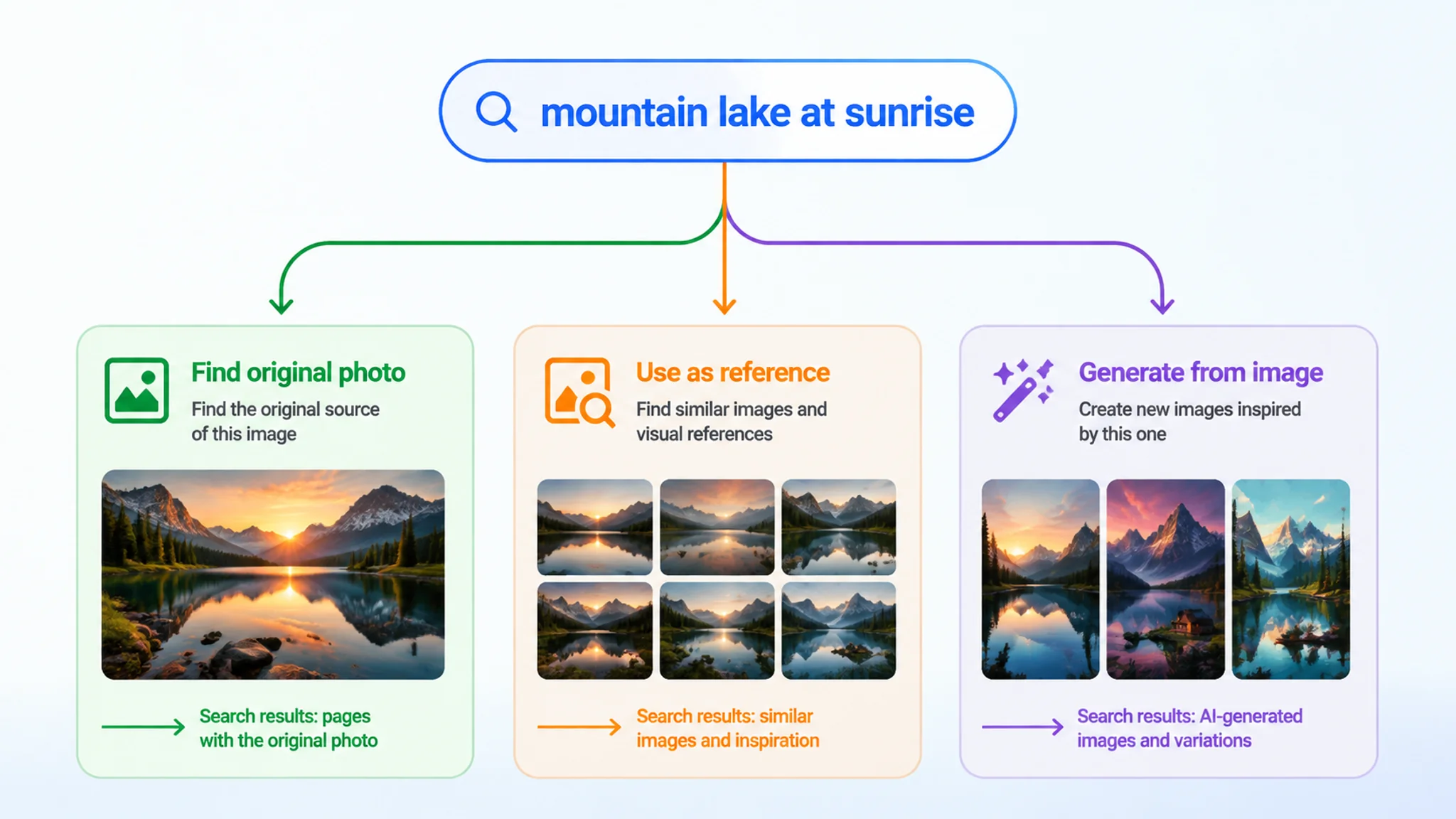Select the 'Generate from image' heading
This screenshot has height=819, width=1456.
[x=1201, y=373]
